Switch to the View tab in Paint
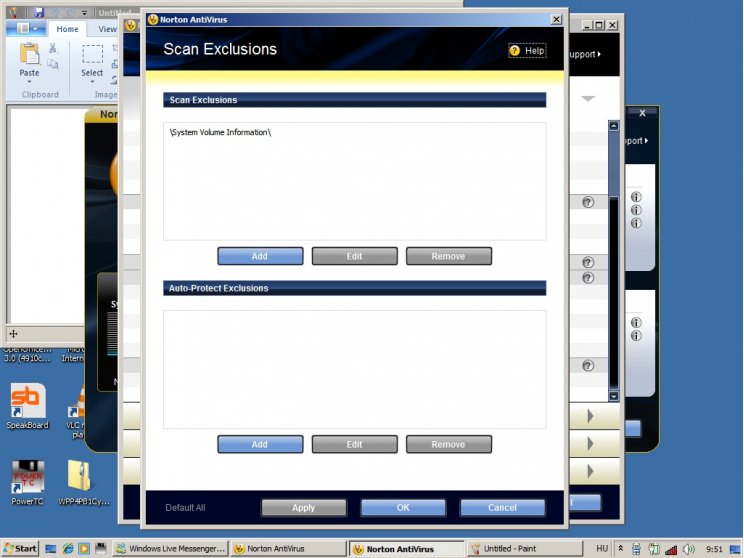 click(107, 29)
